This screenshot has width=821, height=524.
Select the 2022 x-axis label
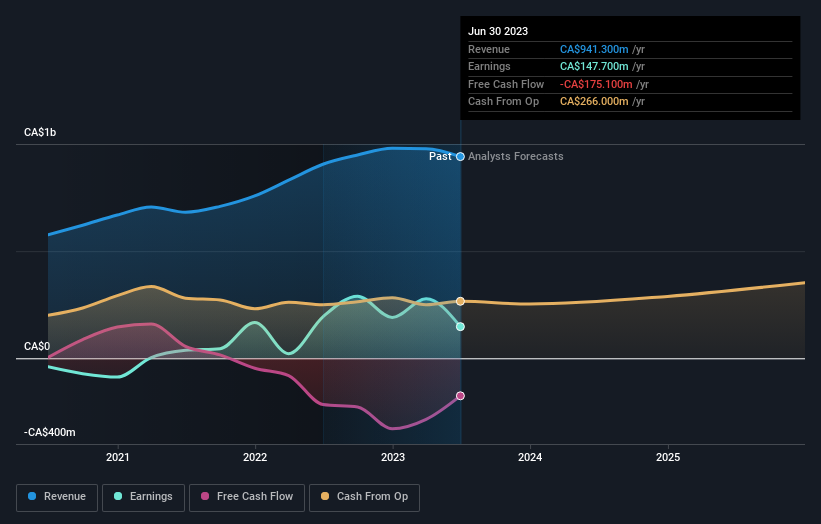pyautogui.click(x=255, y=457)
